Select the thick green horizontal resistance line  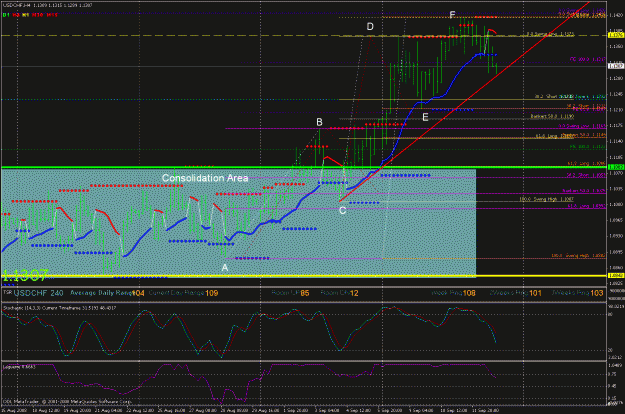(x=303, y=167)
